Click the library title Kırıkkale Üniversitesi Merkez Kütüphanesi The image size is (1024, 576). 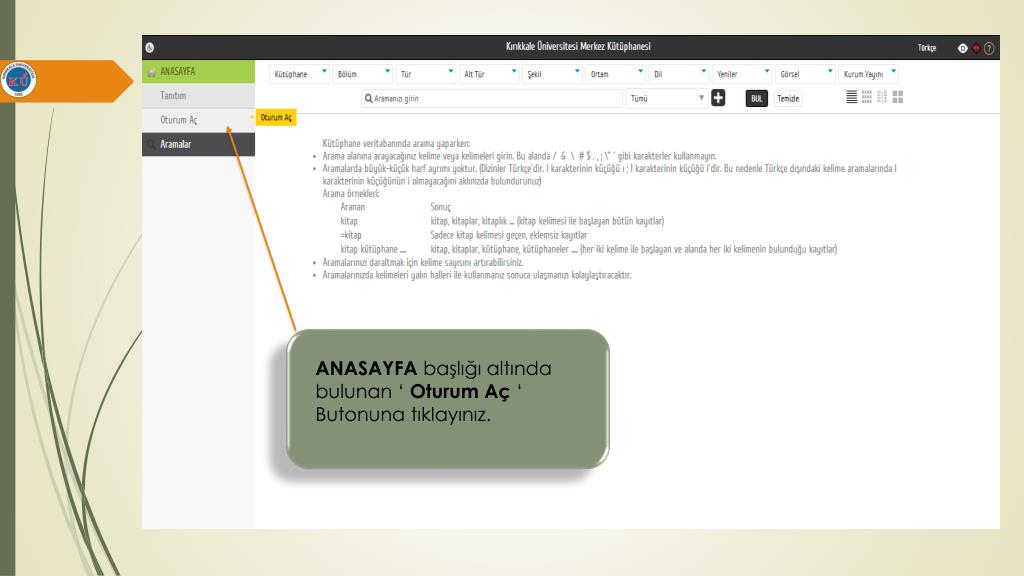578,46
